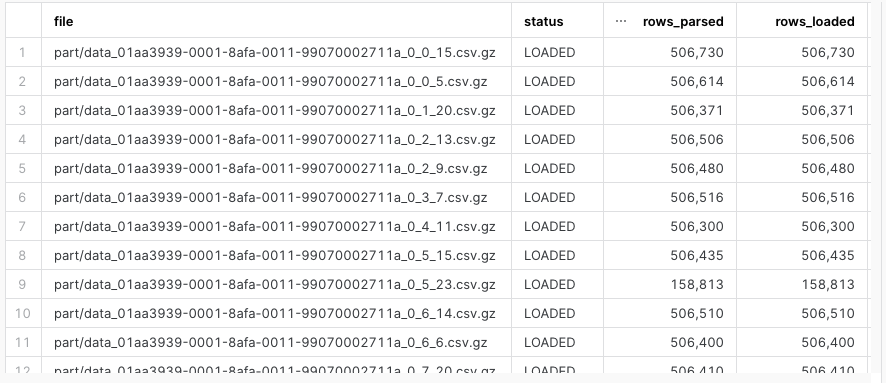The height and width of the screenshot is (383, 886).
Task: Select row number 11
Action: tap(23, 342)
